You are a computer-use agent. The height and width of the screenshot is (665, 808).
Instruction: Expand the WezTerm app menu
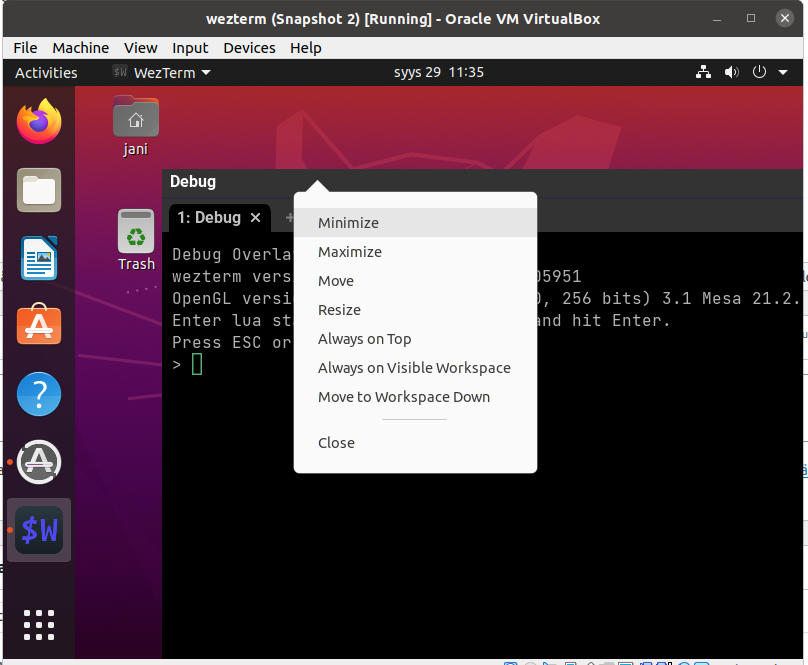point(162,73)
